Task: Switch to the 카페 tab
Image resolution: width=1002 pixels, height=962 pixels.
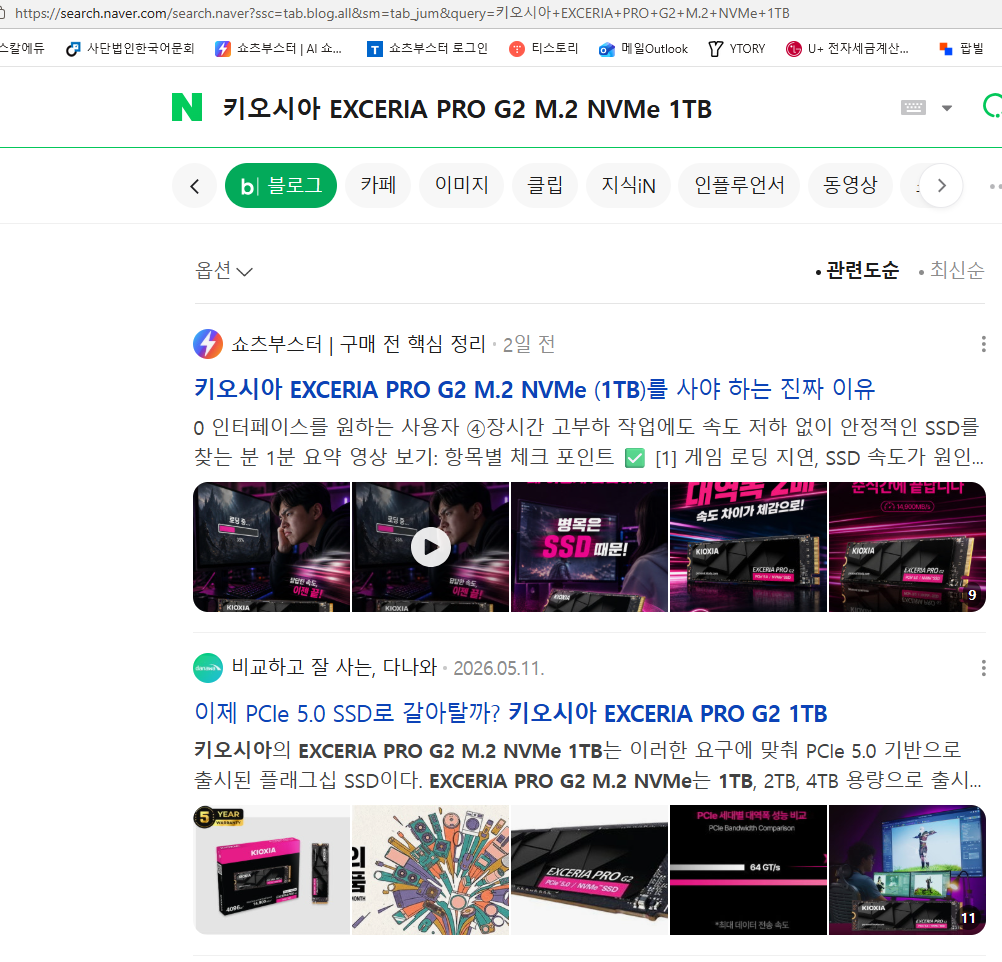Action: pyautogui.click(x=378, y=186)
